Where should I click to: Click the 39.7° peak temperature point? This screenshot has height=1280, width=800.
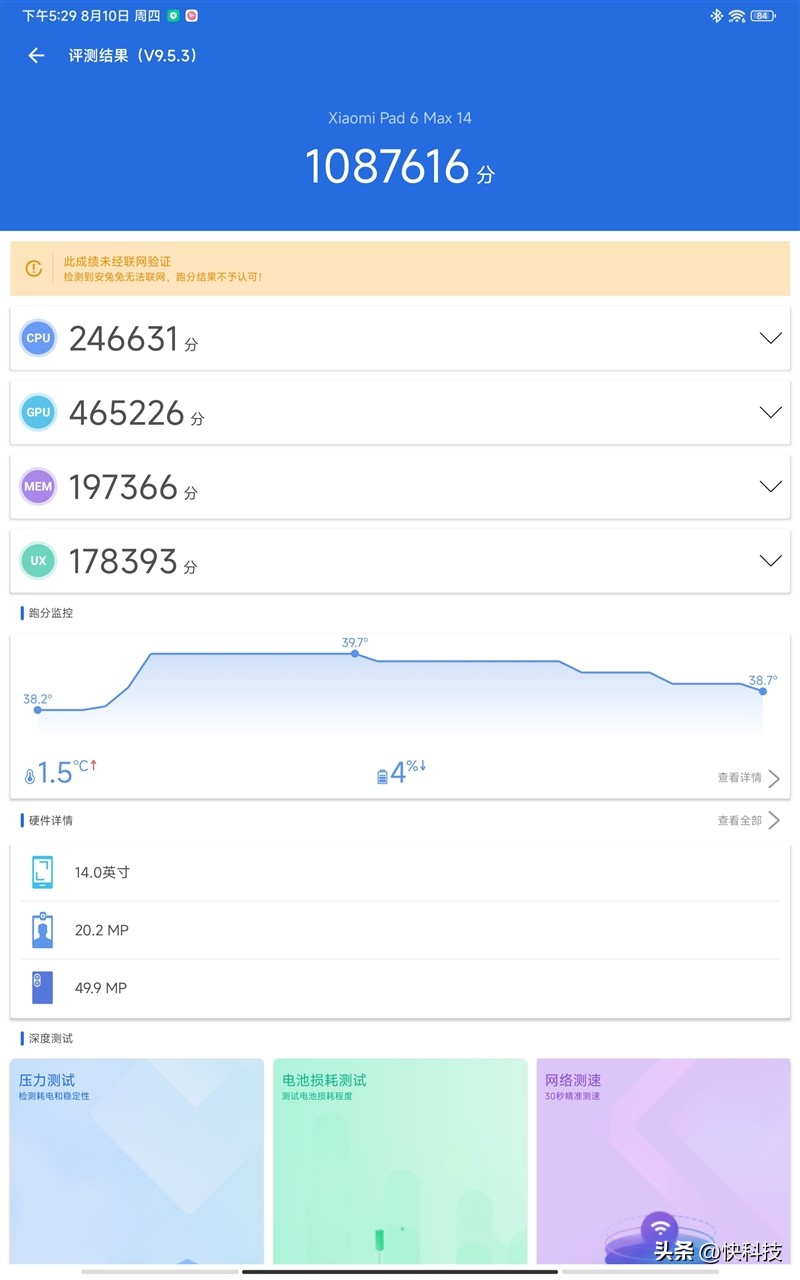355,653
